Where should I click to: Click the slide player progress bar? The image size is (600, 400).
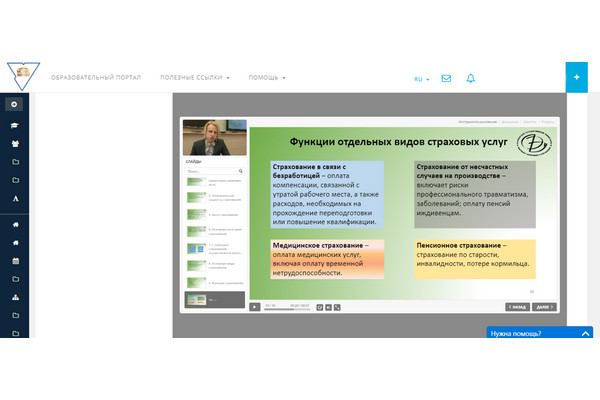[286, 310]
